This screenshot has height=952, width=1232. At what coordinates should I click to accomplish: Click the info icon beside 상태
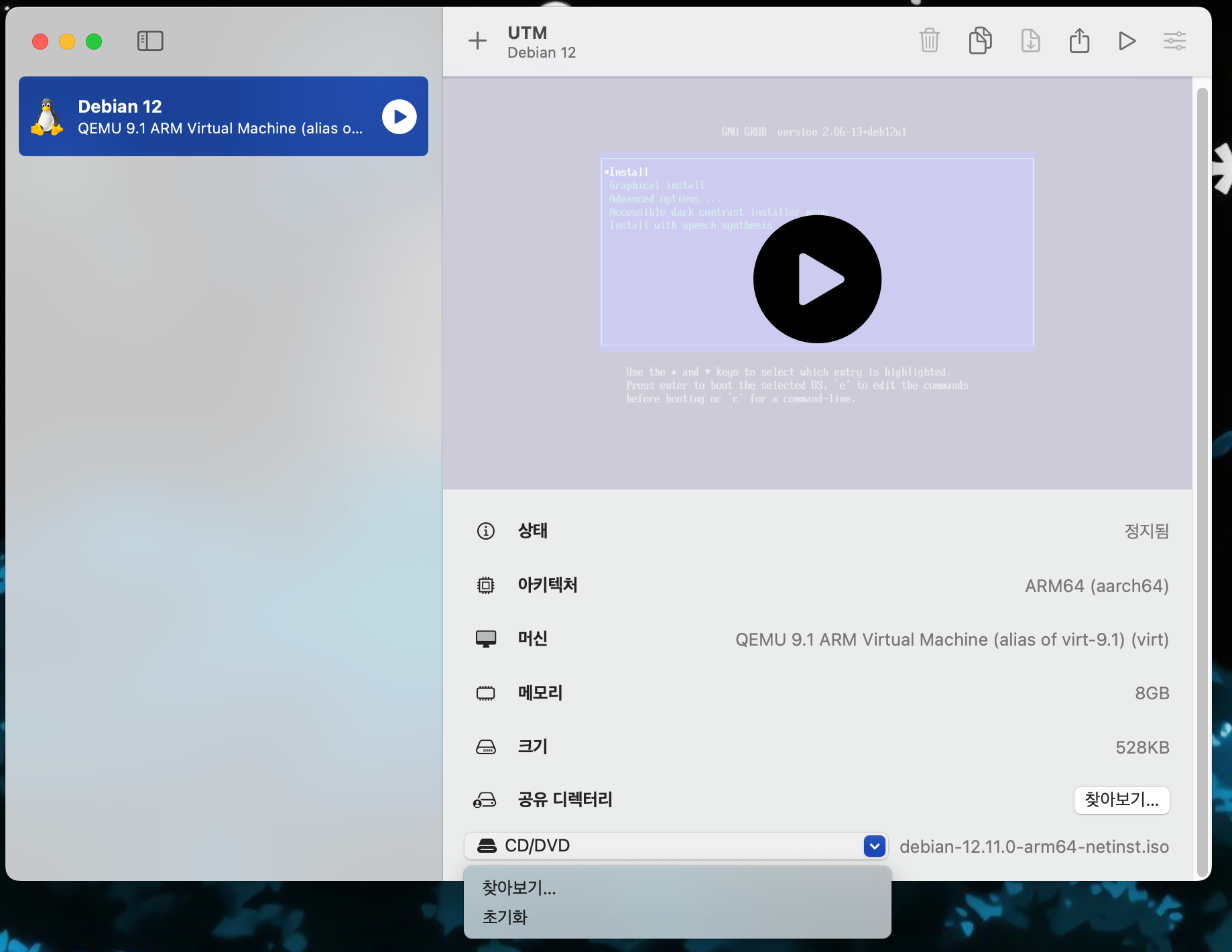tap(485, 531)
